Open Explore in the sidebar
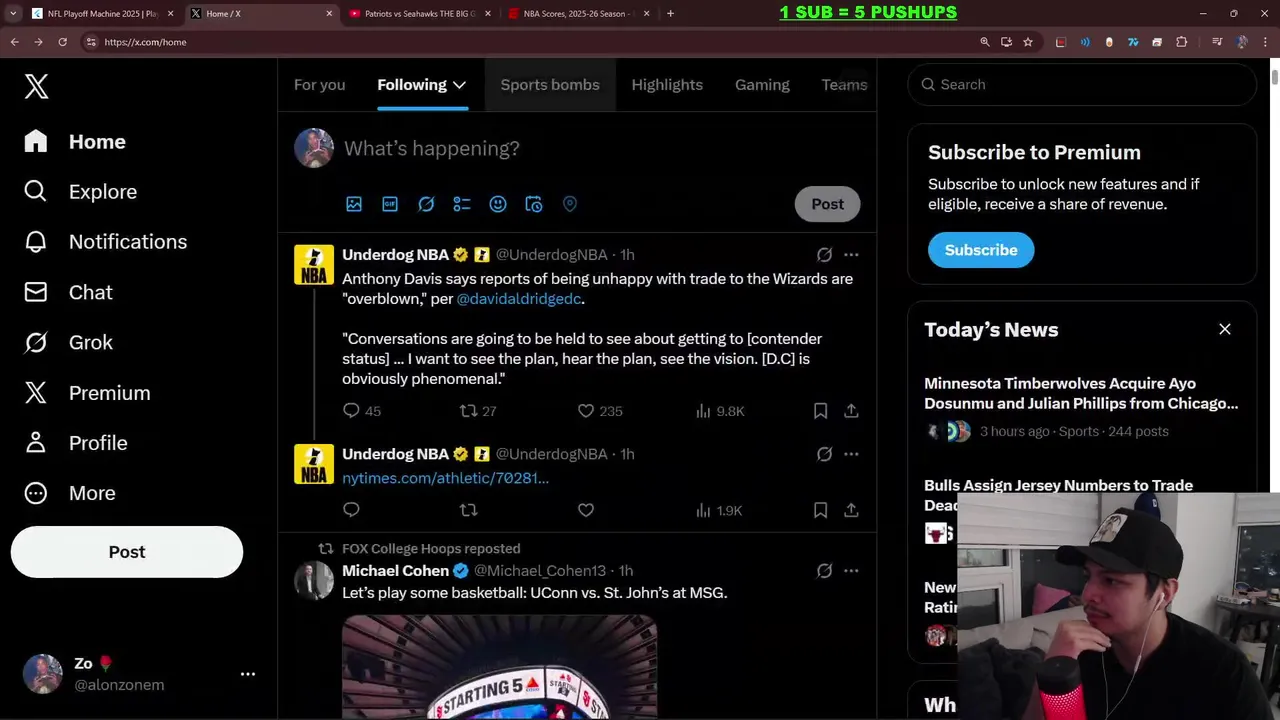 coord(80,192)
